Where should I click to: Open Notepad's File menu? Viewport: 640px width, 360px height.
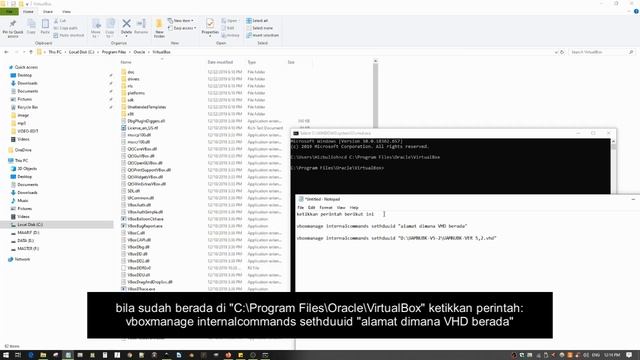pyautogui.click(x=301, y=208)
